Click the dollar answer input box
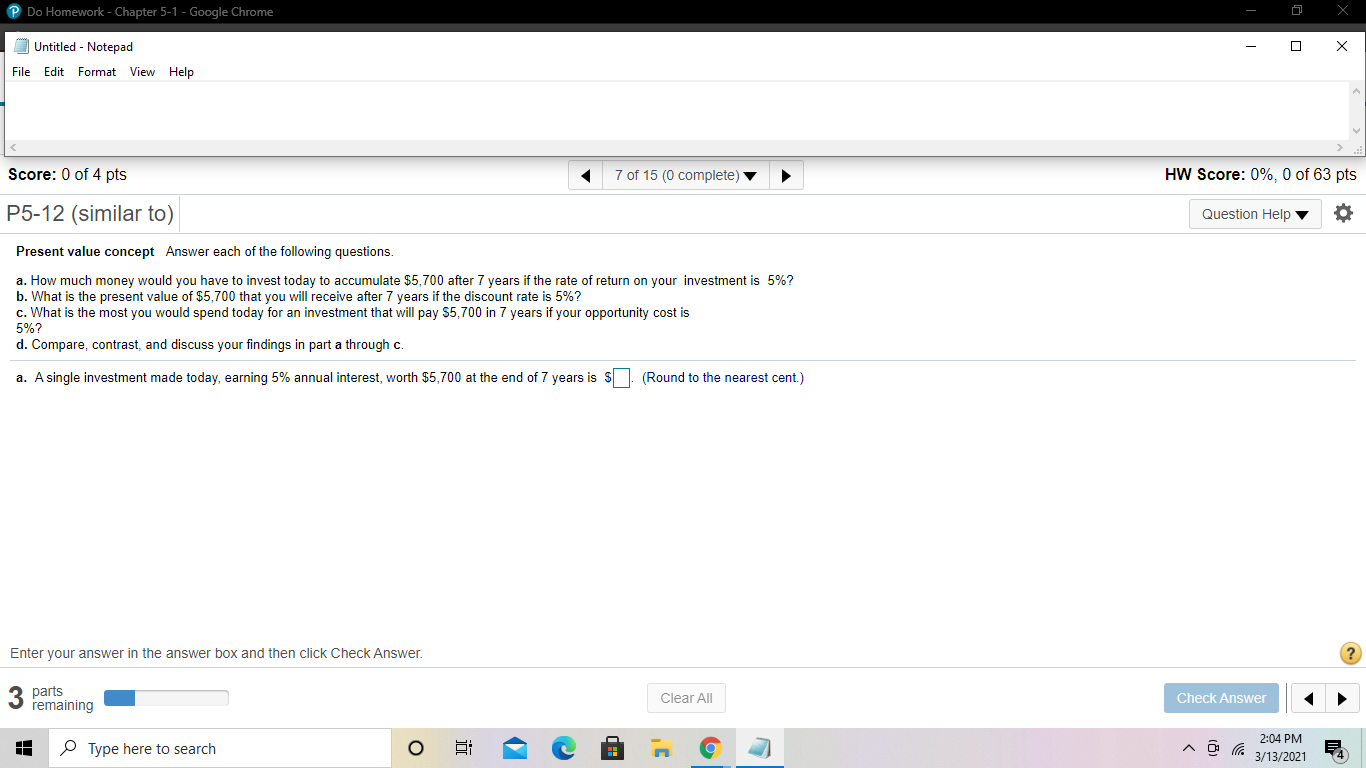The width and height of the screenshot is (1366, 768). 621,377
